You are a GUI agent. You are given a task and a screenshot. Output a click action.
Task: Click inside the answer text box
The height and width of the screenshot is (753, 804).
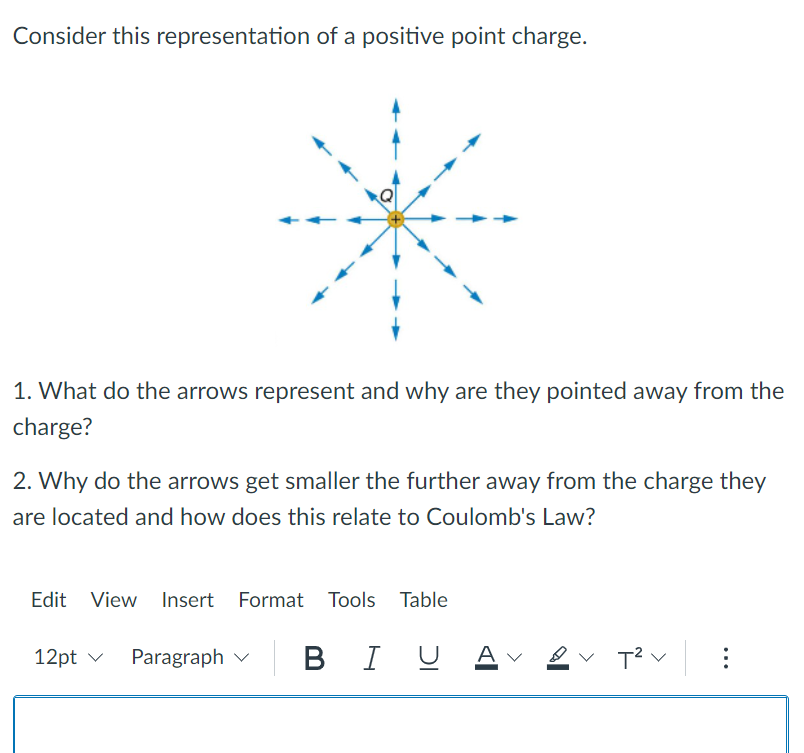tap(400, 725)
